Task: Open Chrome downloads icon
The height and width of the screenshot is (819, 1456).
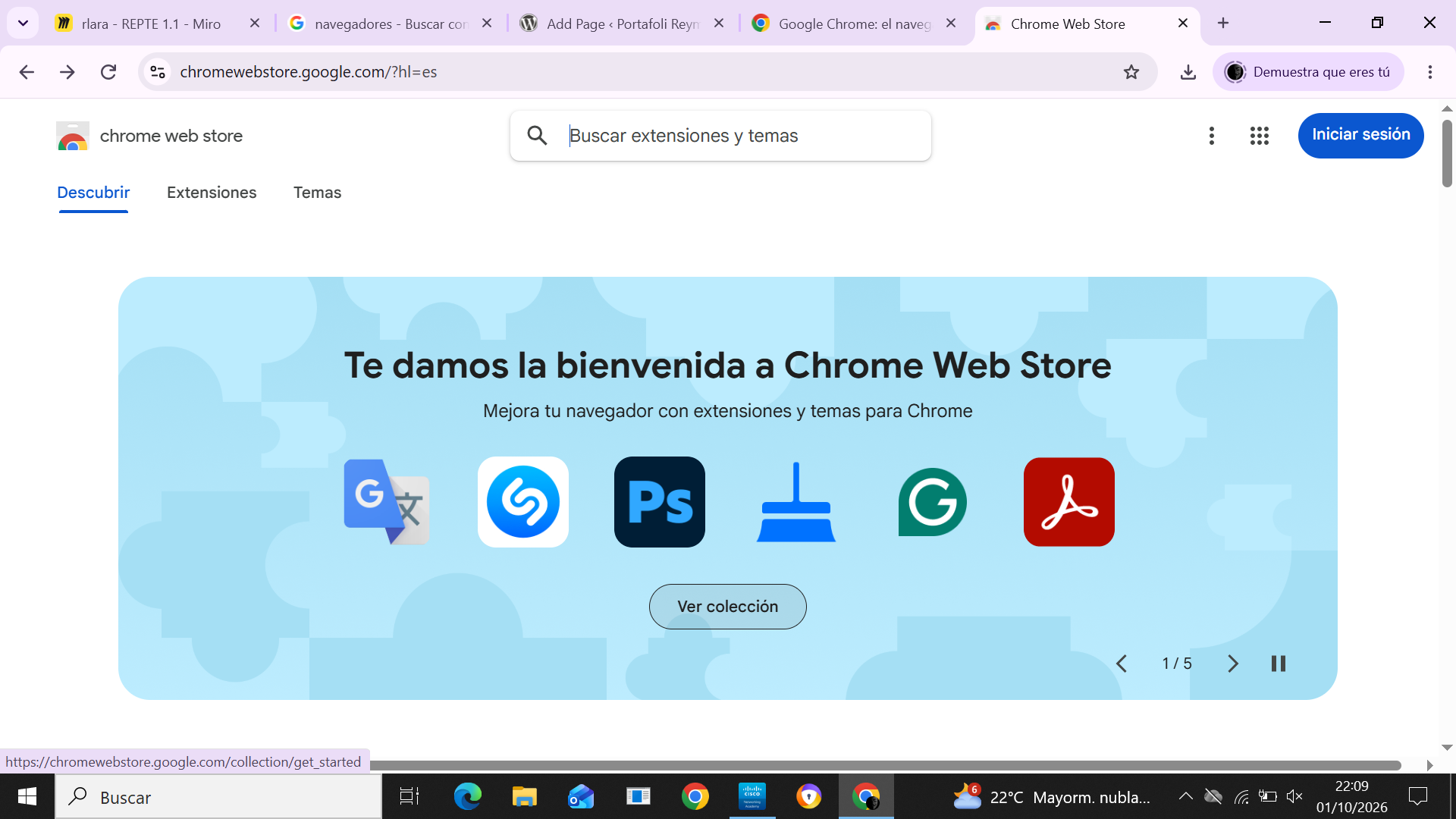Action: 1188,72
